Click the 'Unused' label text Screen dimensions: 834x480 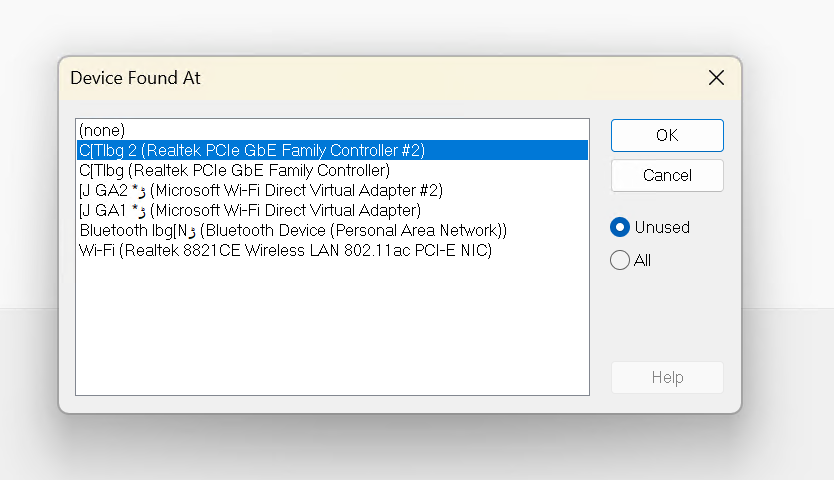tap(662, 227)
